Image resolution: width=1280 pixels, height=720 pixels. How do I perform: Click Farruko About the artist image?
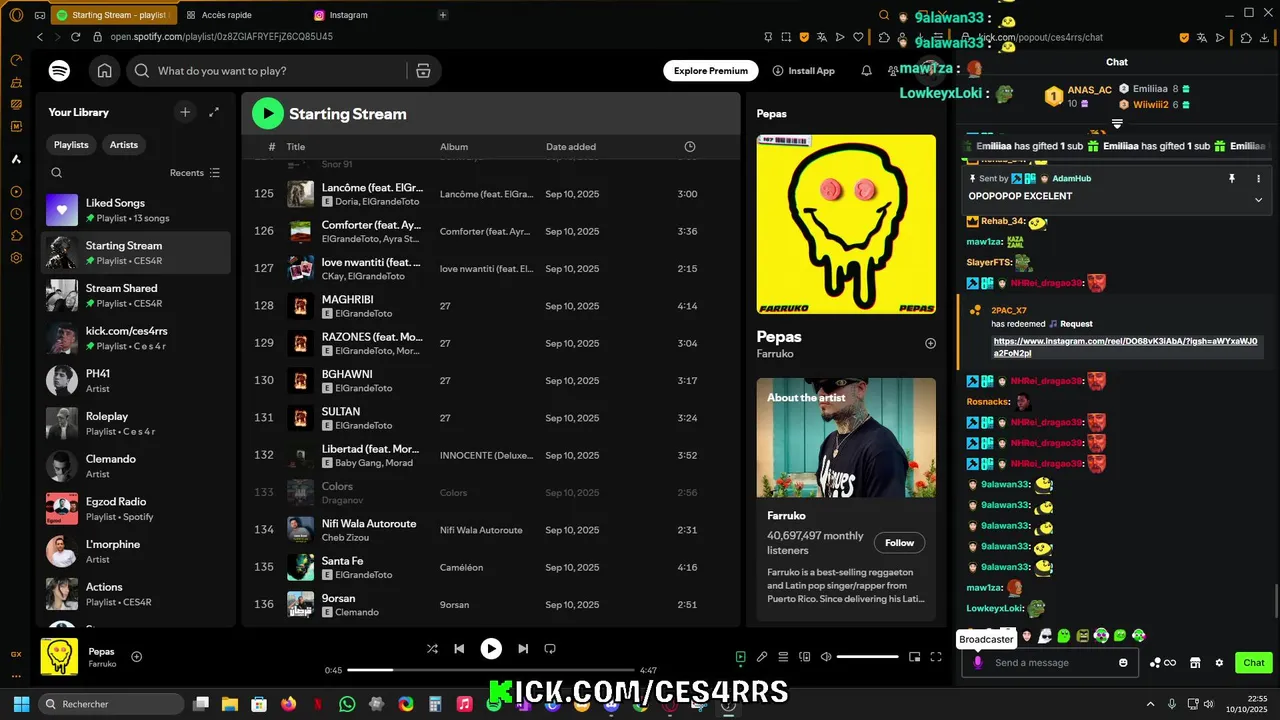click(x=846, y=438)
